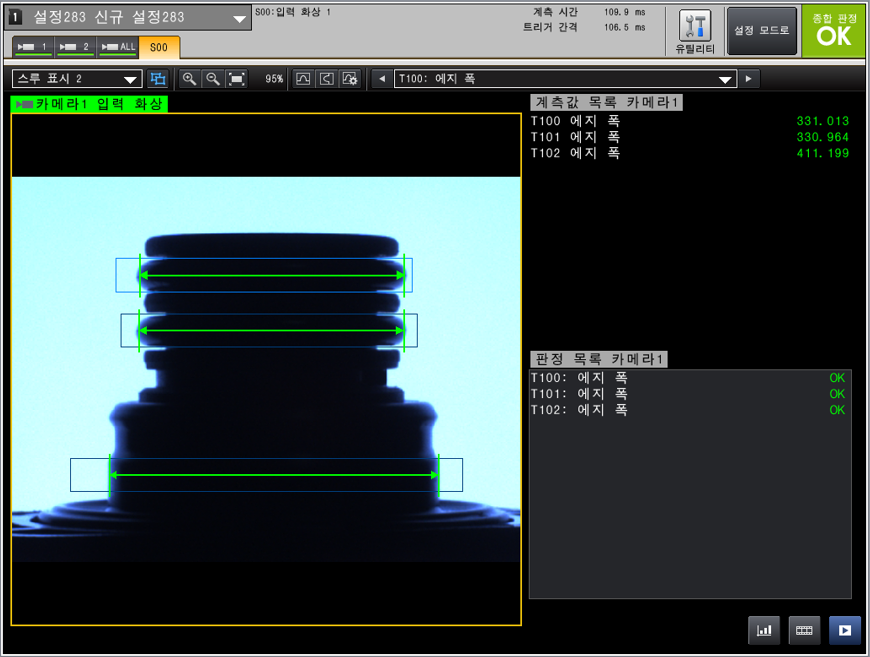
Task: Fit image to screen icon
Action: click(237, 79)
